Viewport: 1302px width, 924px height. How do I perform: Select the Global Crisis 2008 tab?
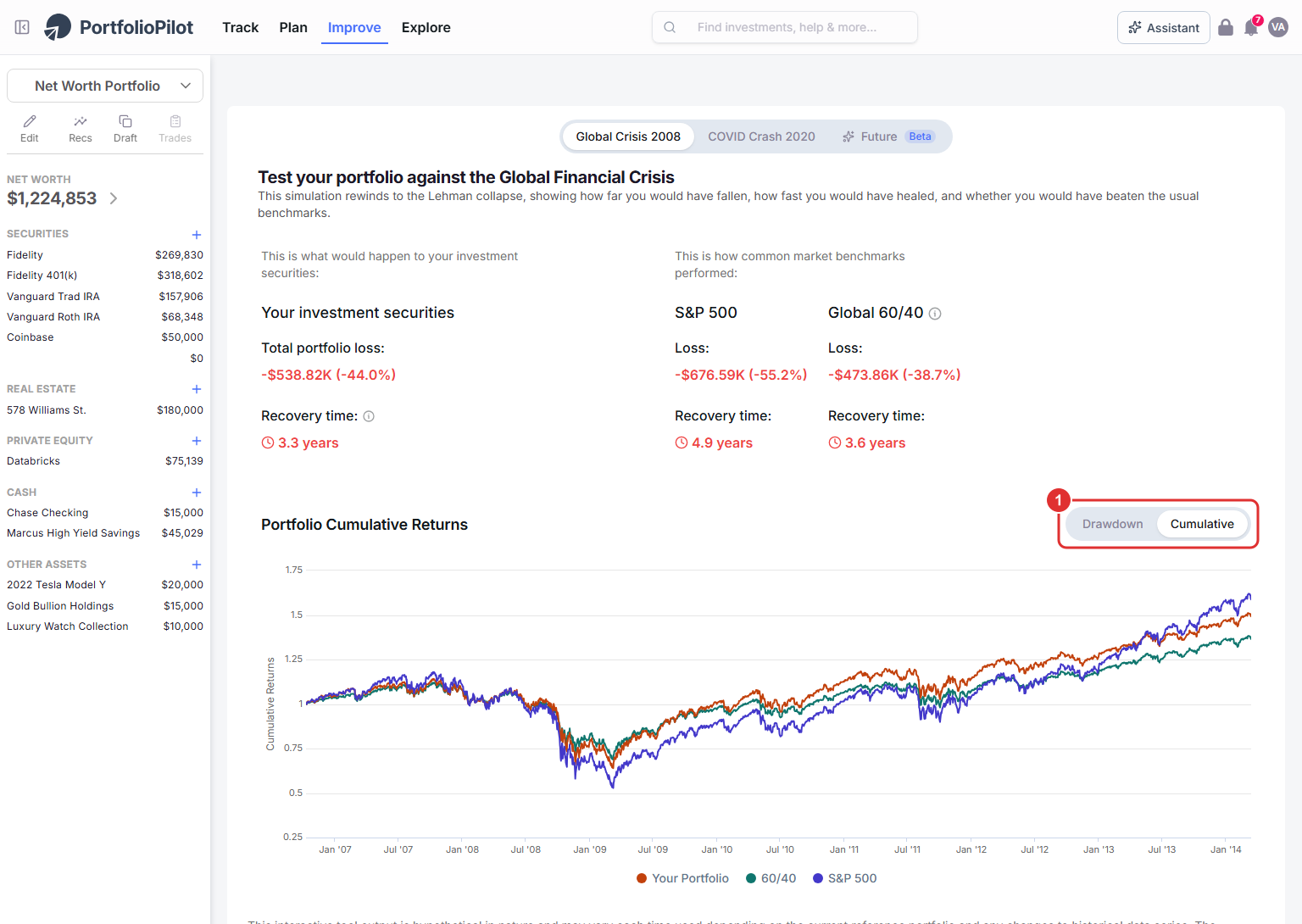click(x=628, y=136)
